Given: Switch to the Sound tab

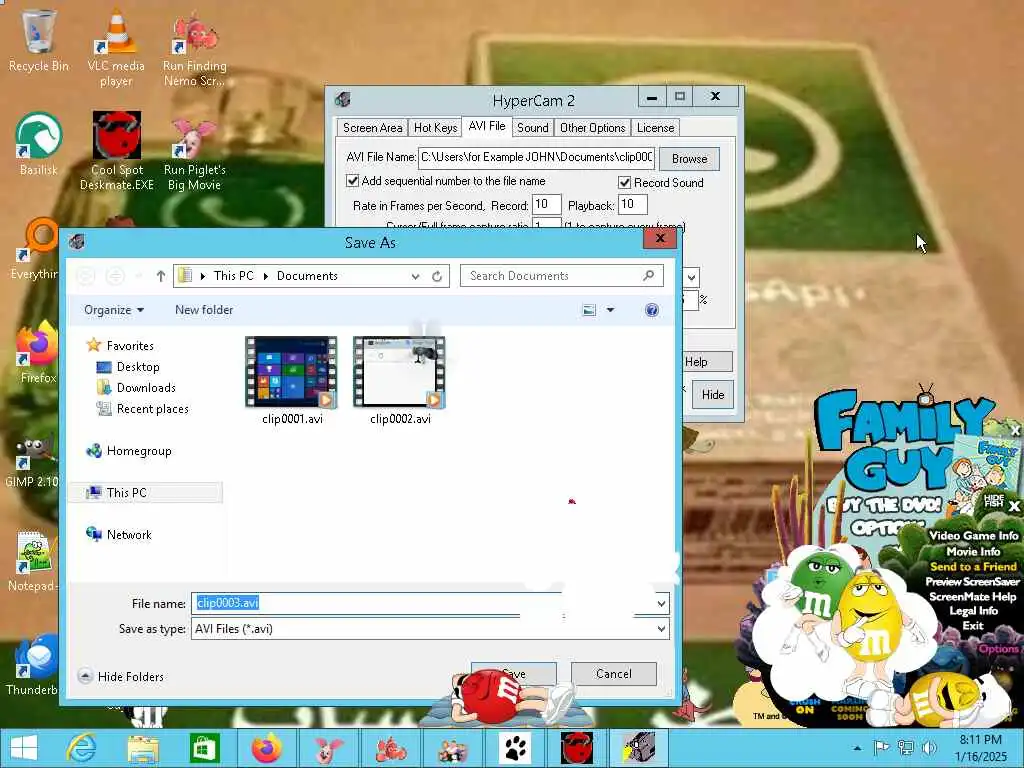Looking at the screenshot, I should 533,128.
